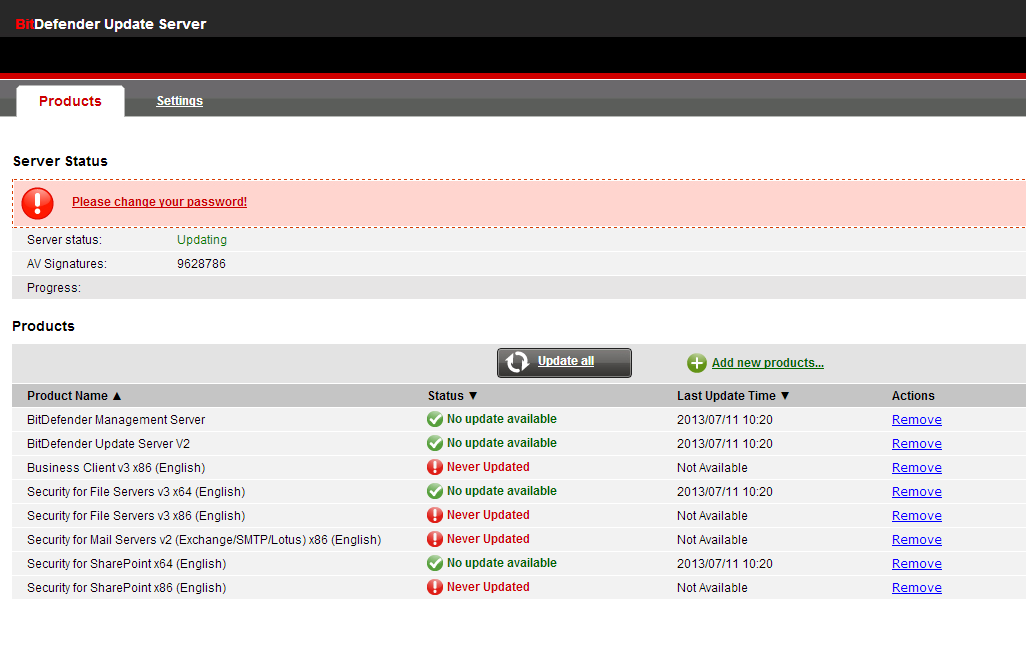Click the AV Signatures: label

point(67,264)
